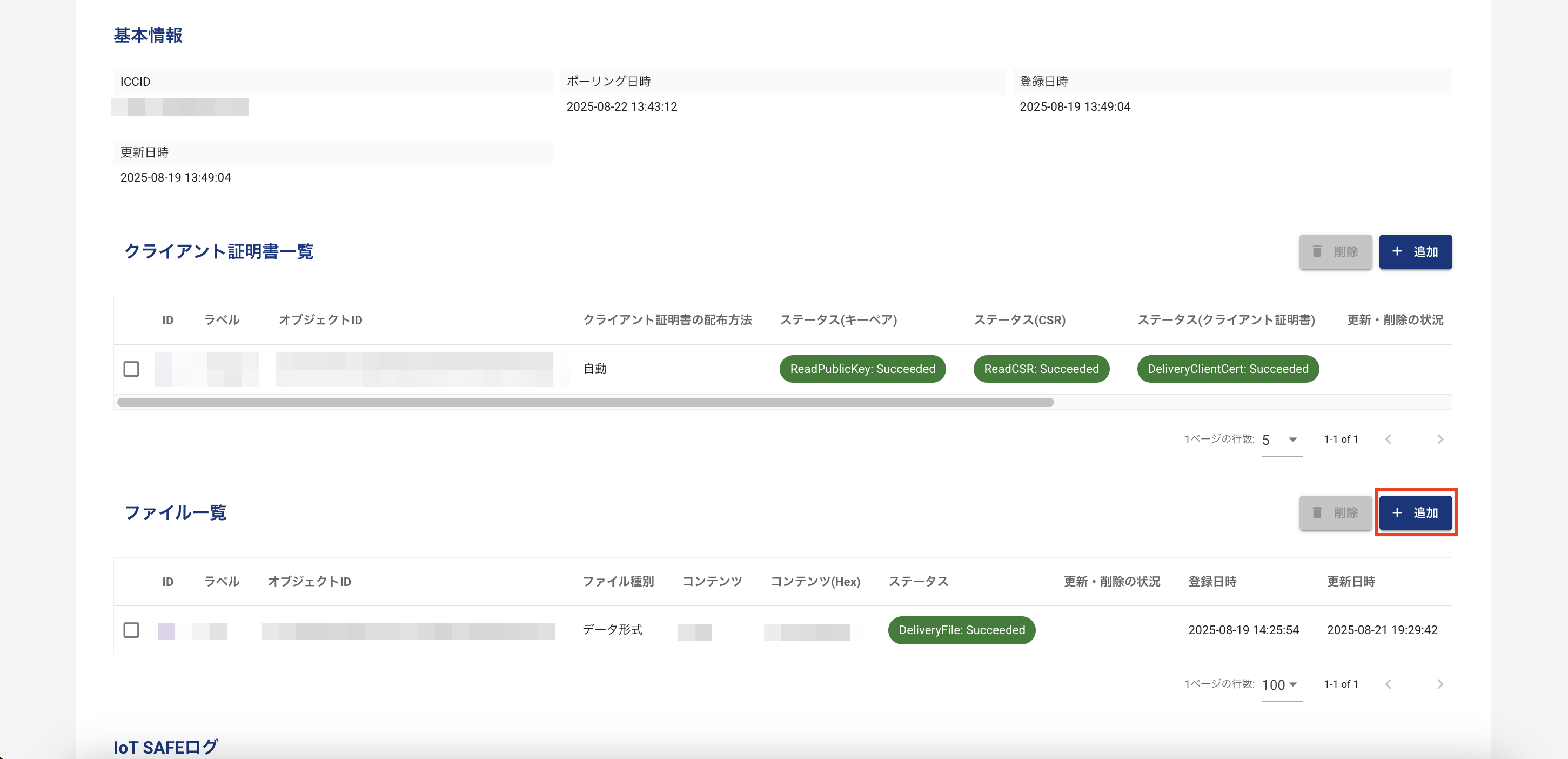Viewport: 1568px width, 759px height.
Task: Click plus icon in client certificate 追加 button
Action: (x=1397, y=251)
